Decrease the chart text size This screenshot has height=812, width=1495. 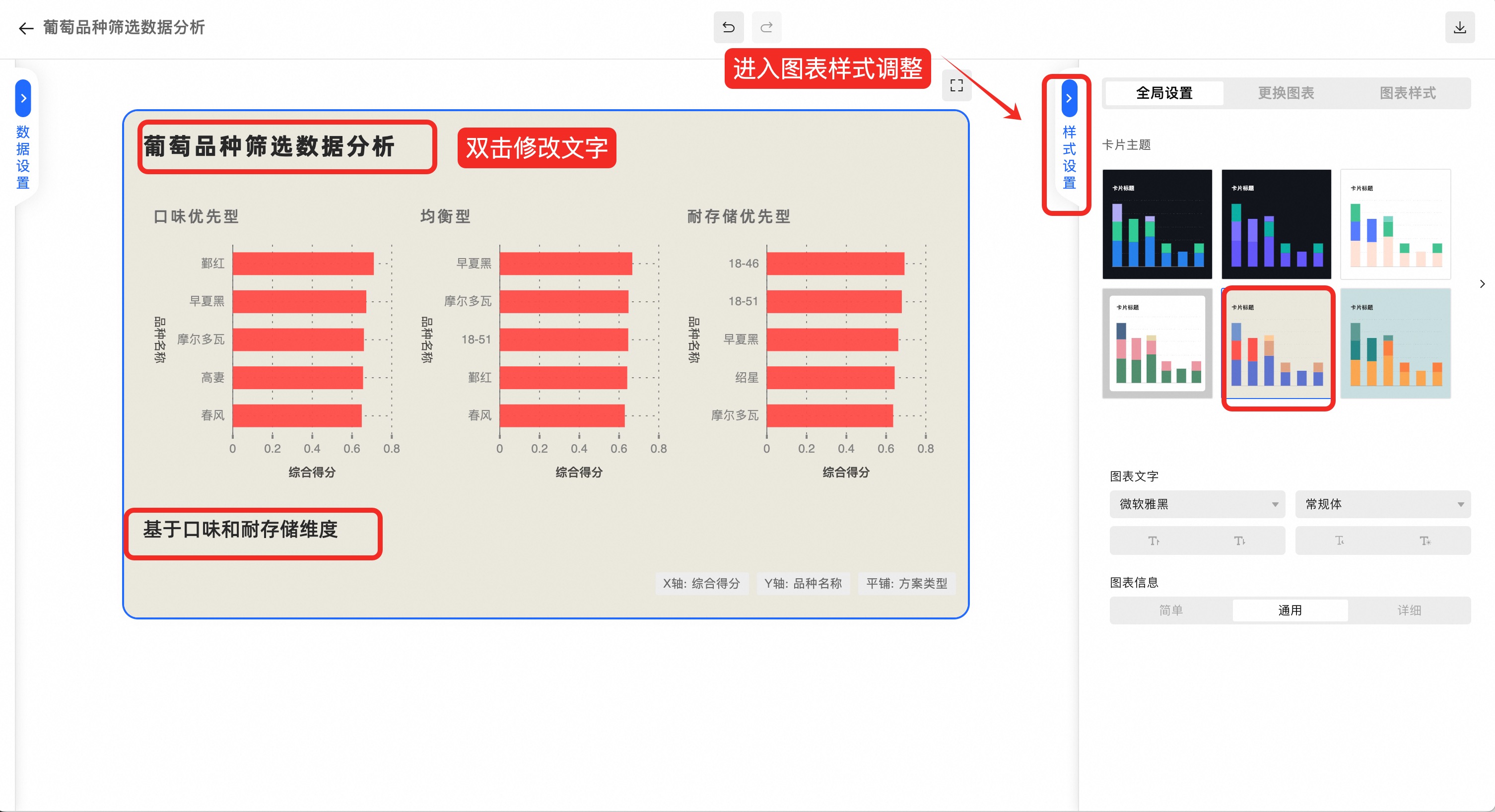click(1240, 541)
